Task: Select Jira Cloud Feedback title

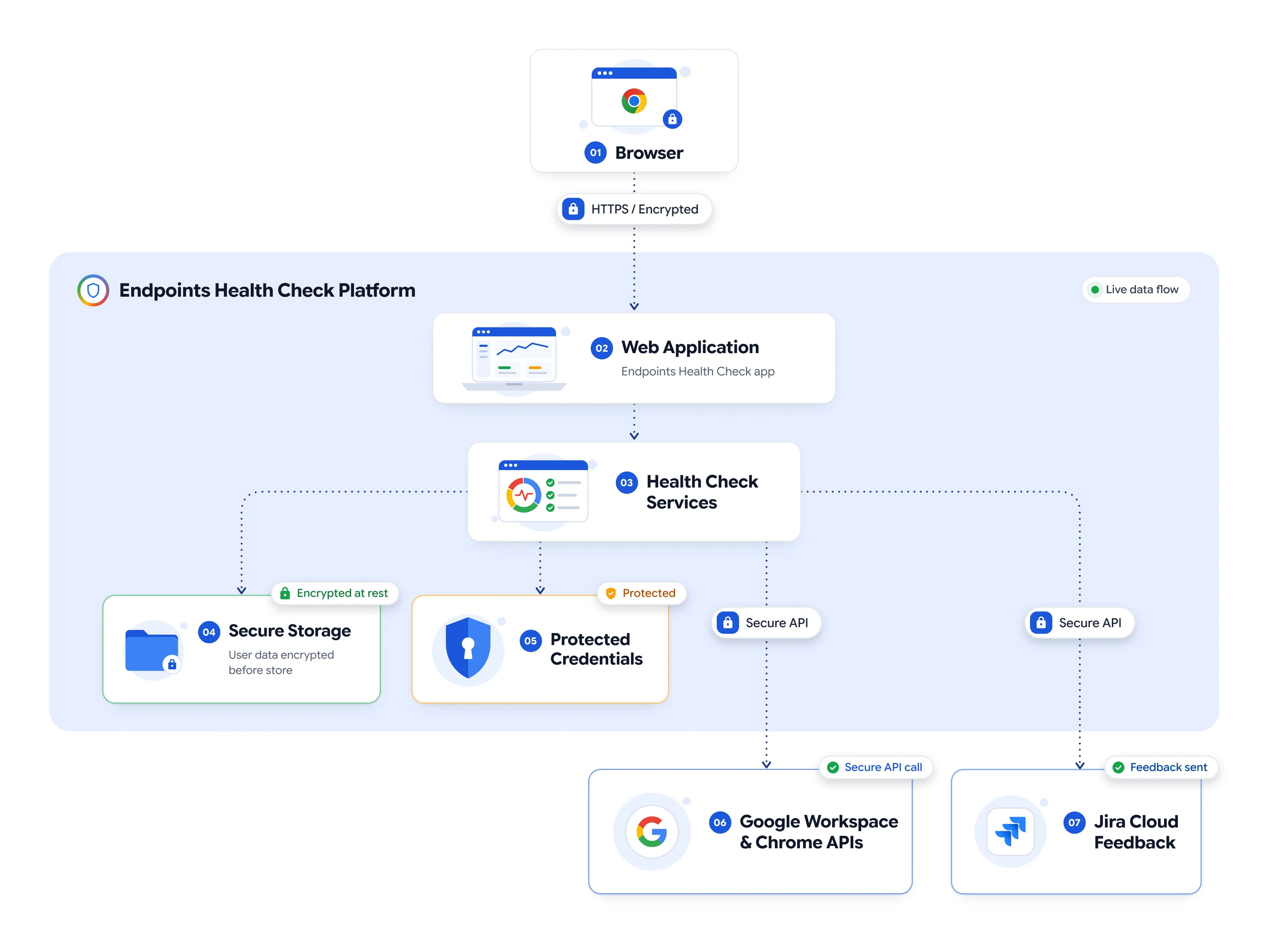Action: tap(1136, 832)
